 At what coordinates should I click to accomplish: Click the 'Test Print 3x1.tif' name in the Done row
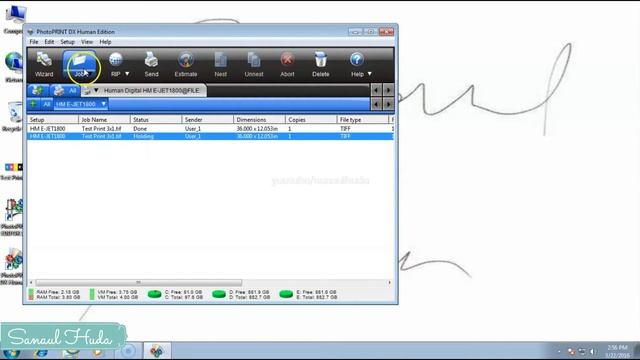pyautogui.click(x=102, y=129)
